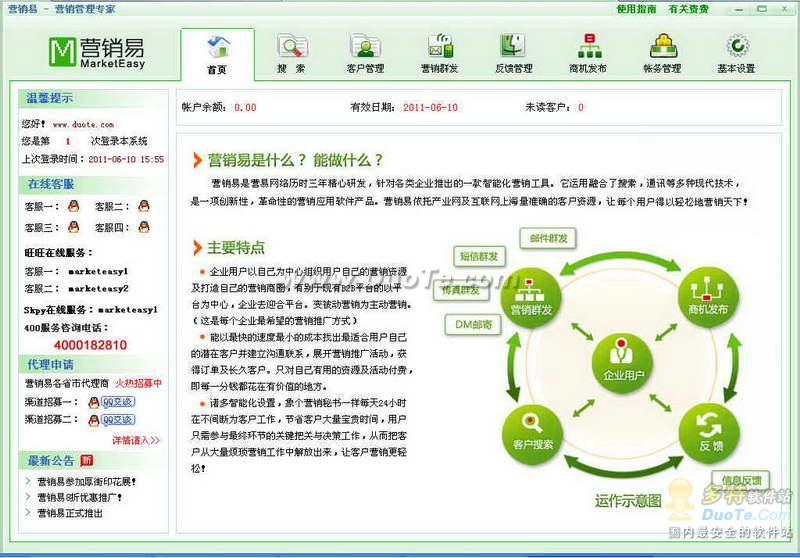Click the 渠道招募二 QQ交谈 button
The image size is (800, 558).
pos(118,420)
